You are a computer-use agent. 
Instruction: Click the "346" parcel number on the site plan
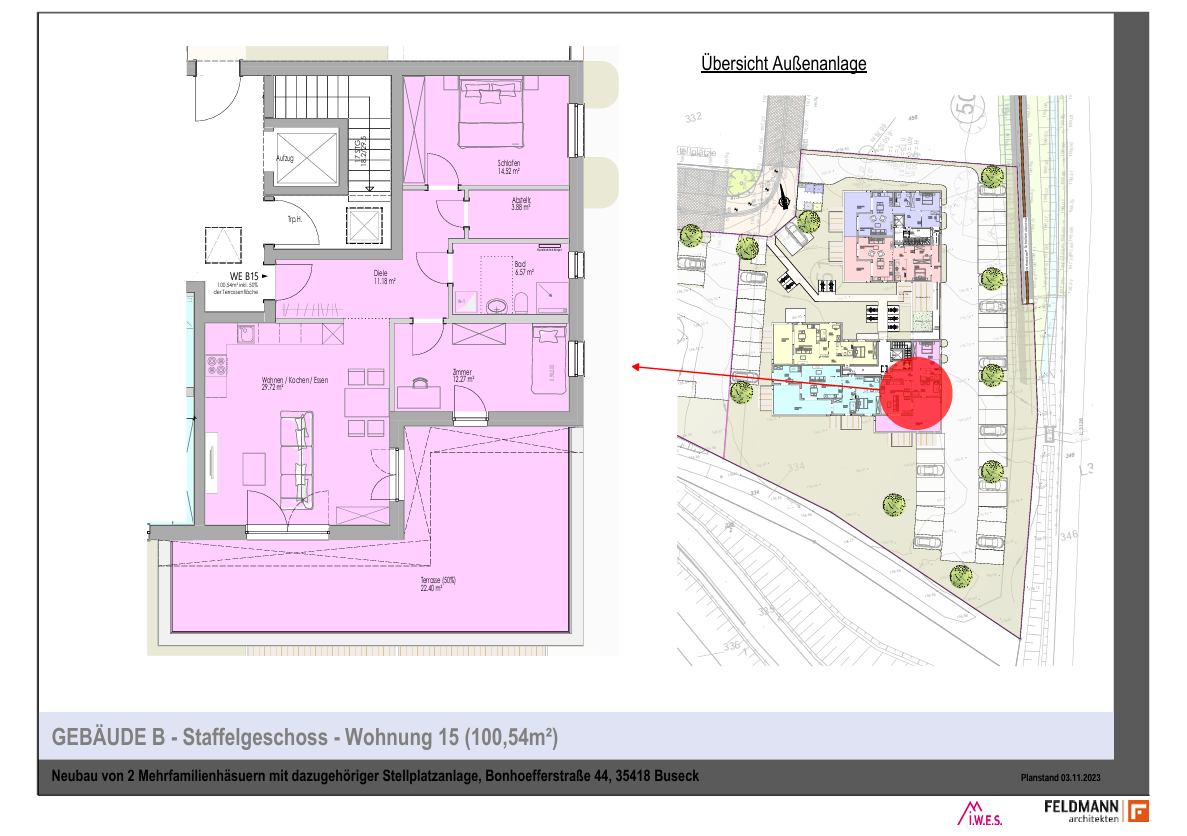1068,535
